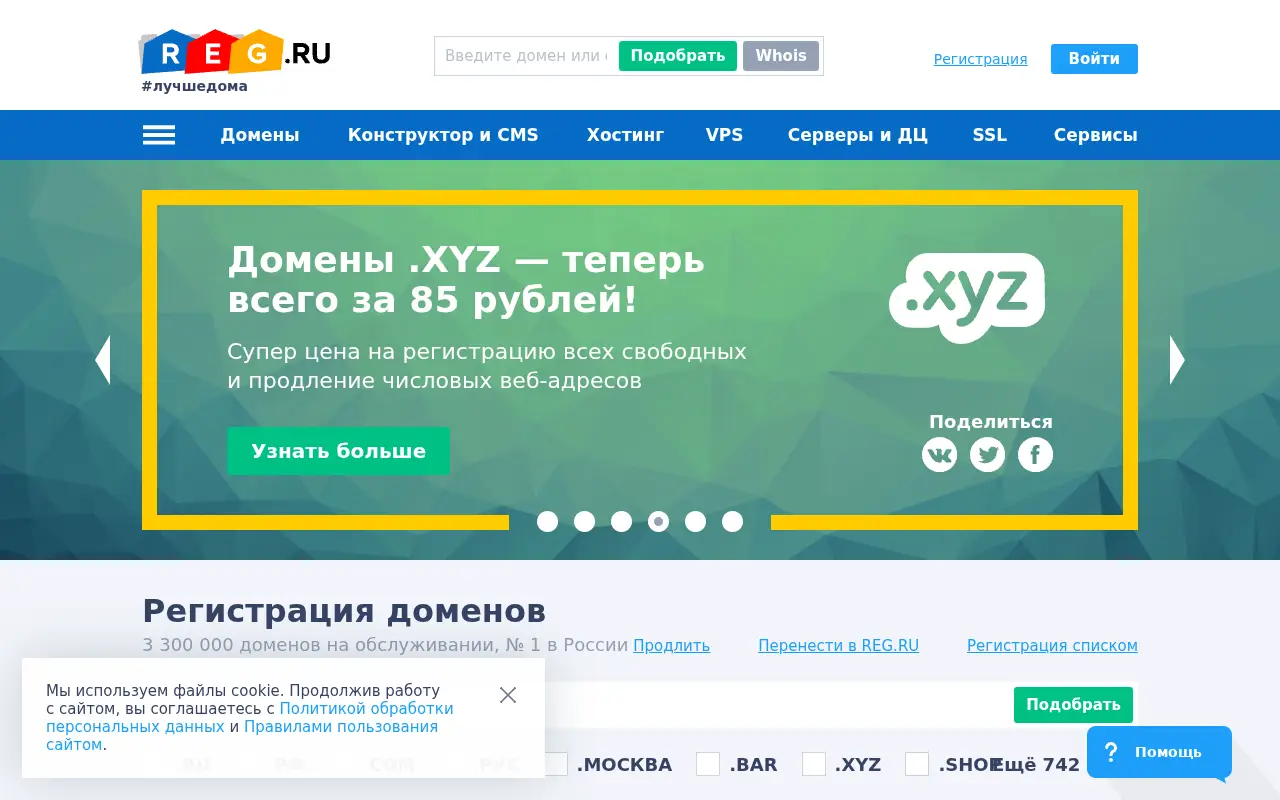This screenshot has height=800, width=1280.
Task: Open the Помощь help widget
Action: pyautogui.click(x=1159, y=752)
